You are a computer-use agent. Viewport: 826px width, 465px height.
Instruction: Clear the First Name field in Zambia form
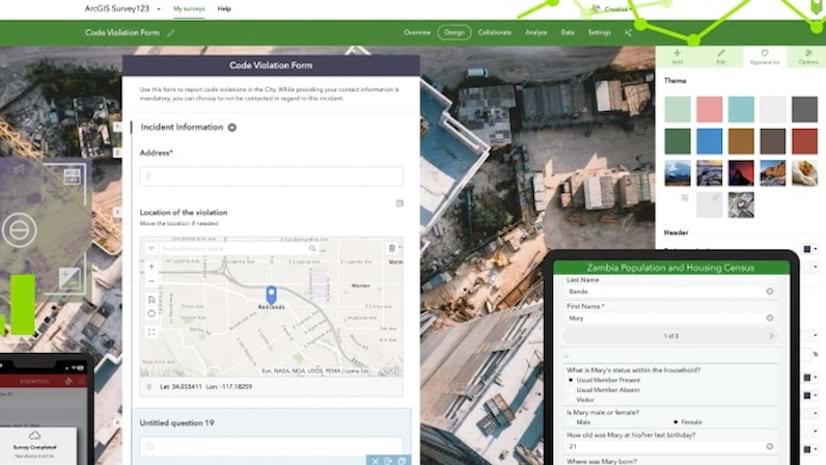pos(770,318)
